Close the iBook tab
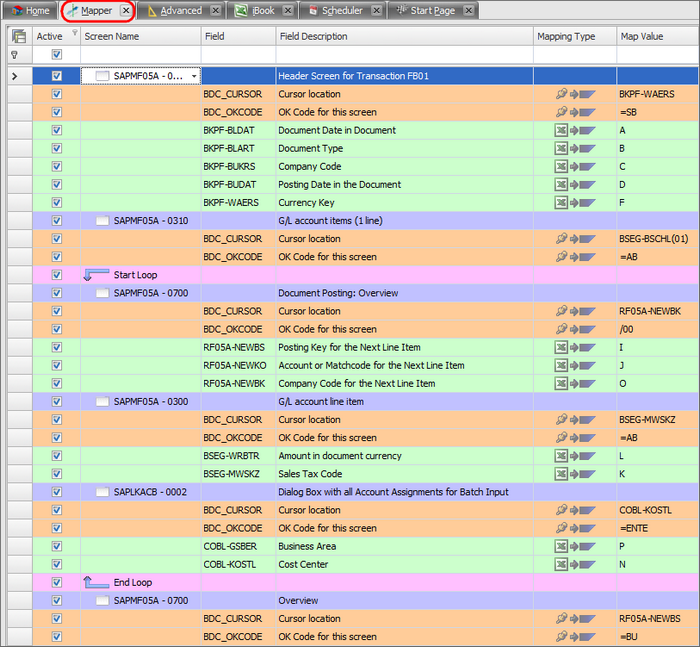Image resolution: width=700 pixels, height=647 pixels. [288, 11]
